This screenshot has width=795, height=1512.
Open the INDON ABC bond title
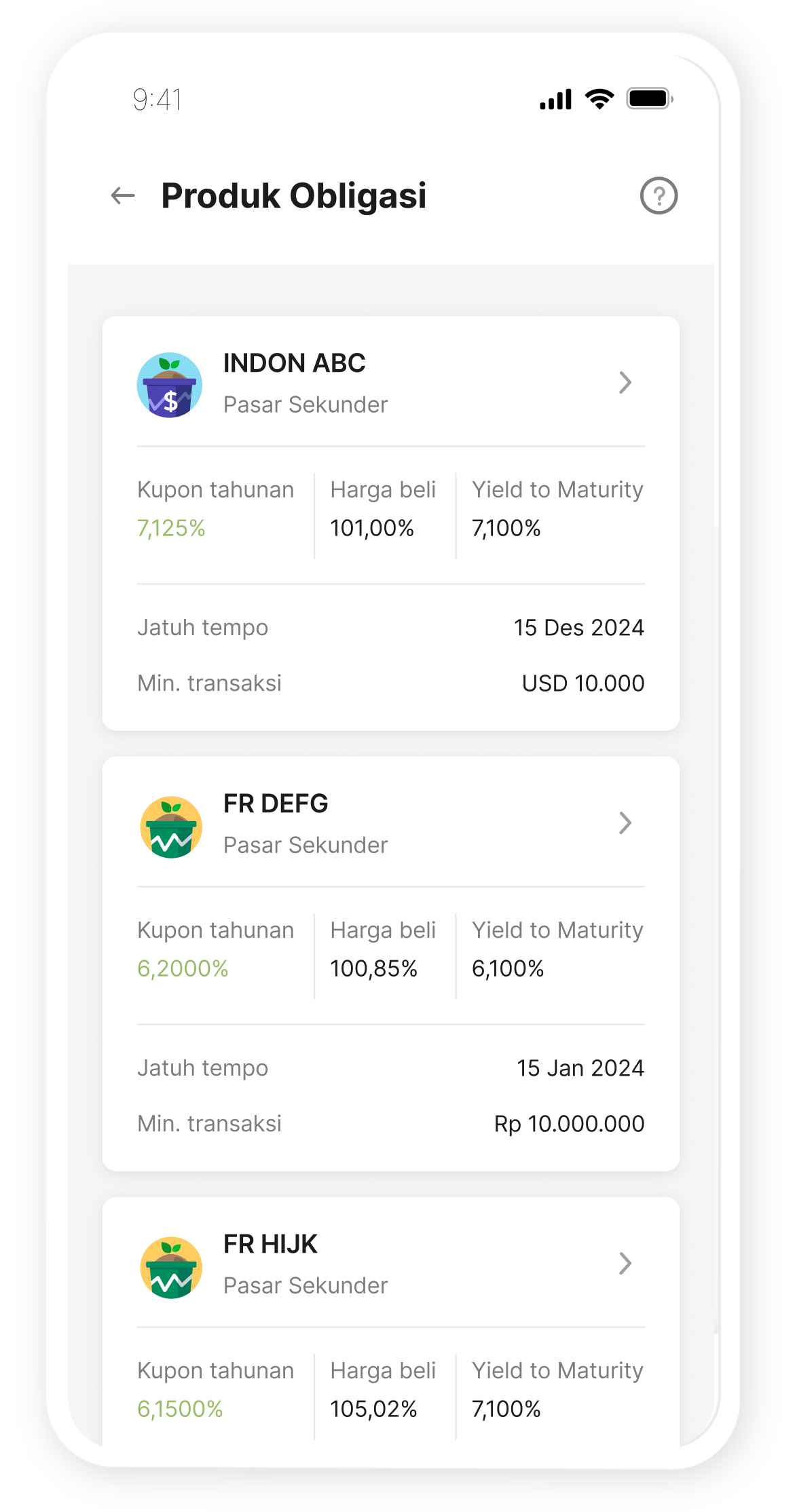[294, 364]
